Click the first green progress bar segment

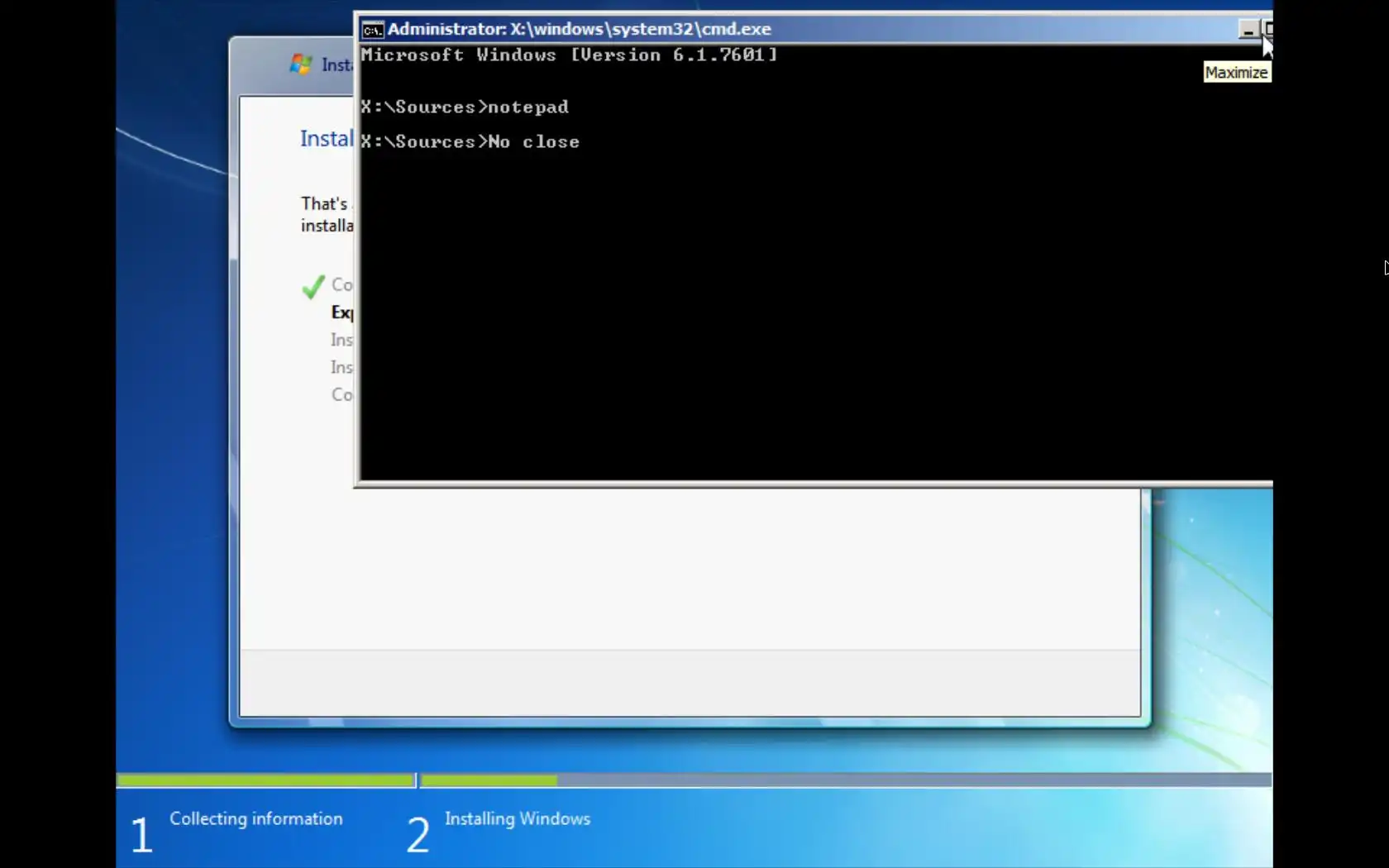pyautogui.click(x=265, y=780)
